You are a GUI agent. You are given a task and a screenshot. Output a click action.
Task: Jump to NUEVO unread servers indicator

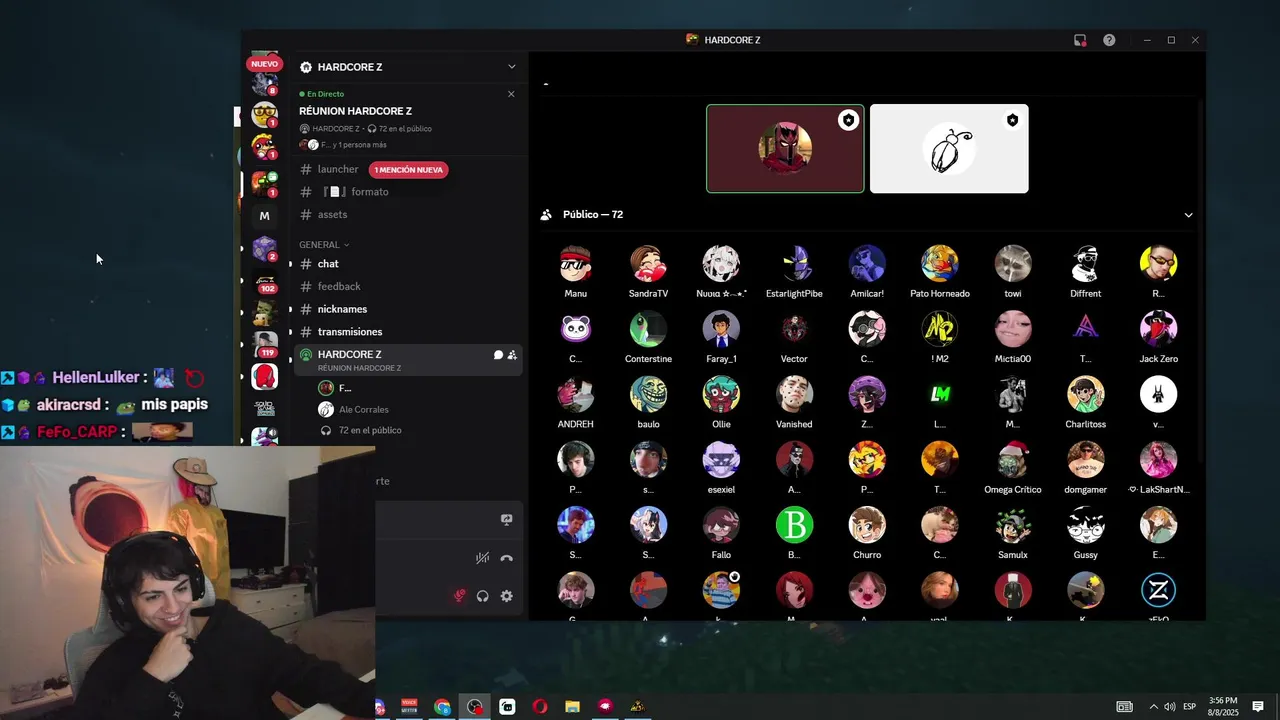(x=264, y=64)
